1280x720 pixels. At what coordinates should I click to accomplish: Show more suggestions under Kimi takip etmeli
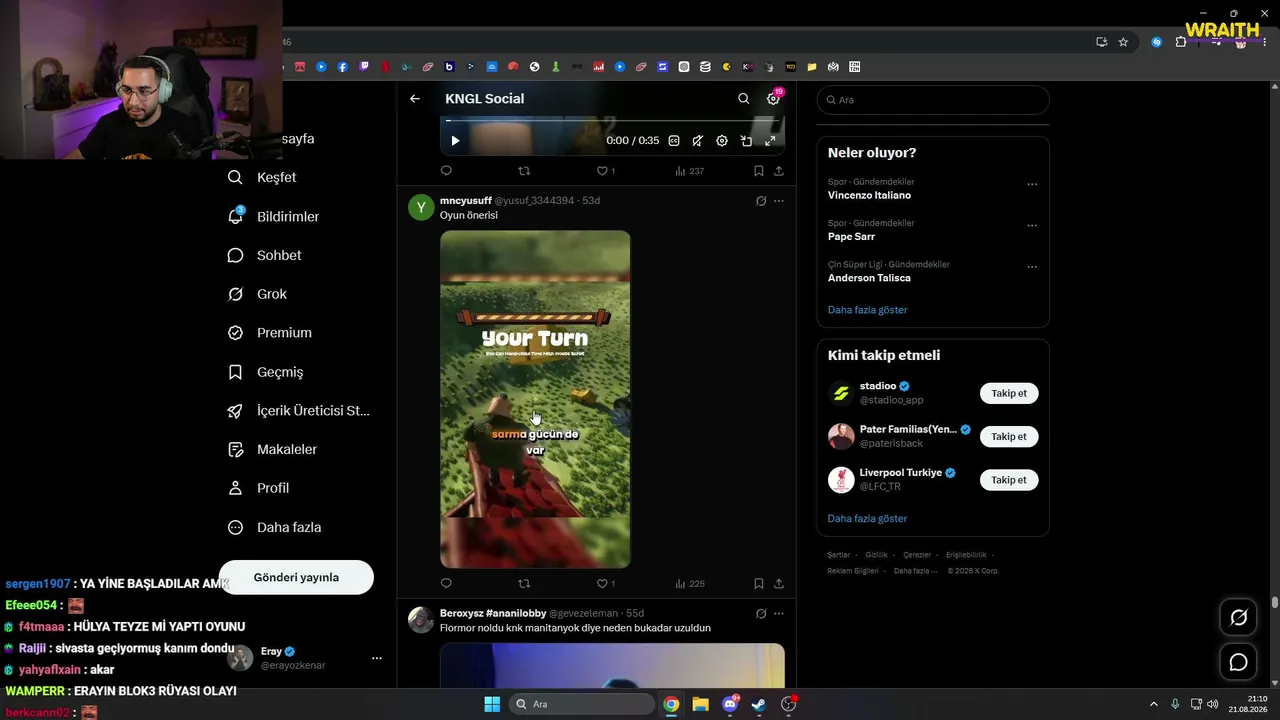coord(867,519)
